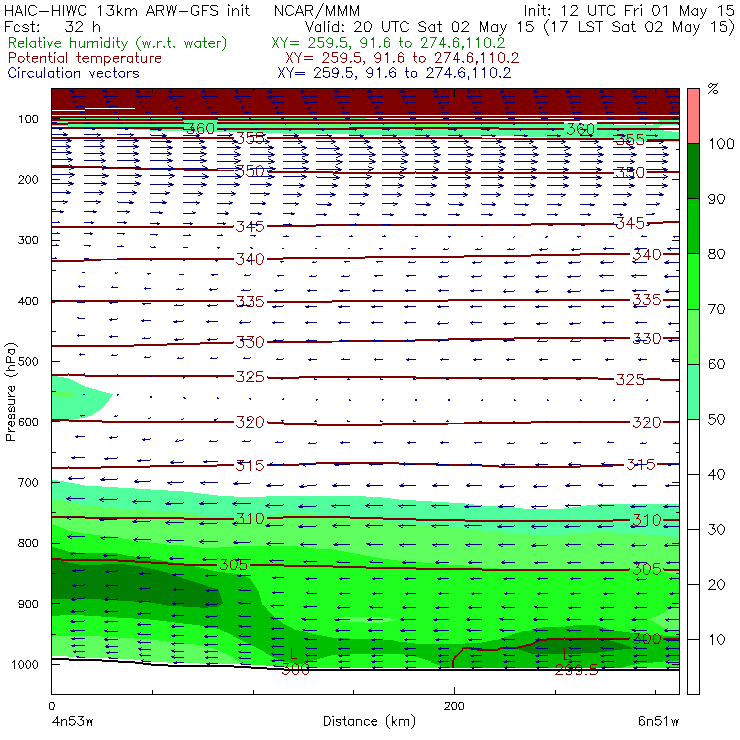Click the '0' distance tick label
The width and height of the screenshot is (740, 740).
[x=51, y=706]
